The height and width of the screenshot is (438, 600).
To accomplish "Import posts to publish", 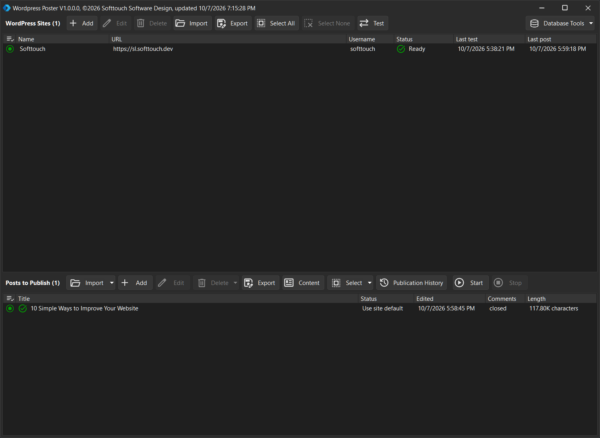I will tap(87, 283).
